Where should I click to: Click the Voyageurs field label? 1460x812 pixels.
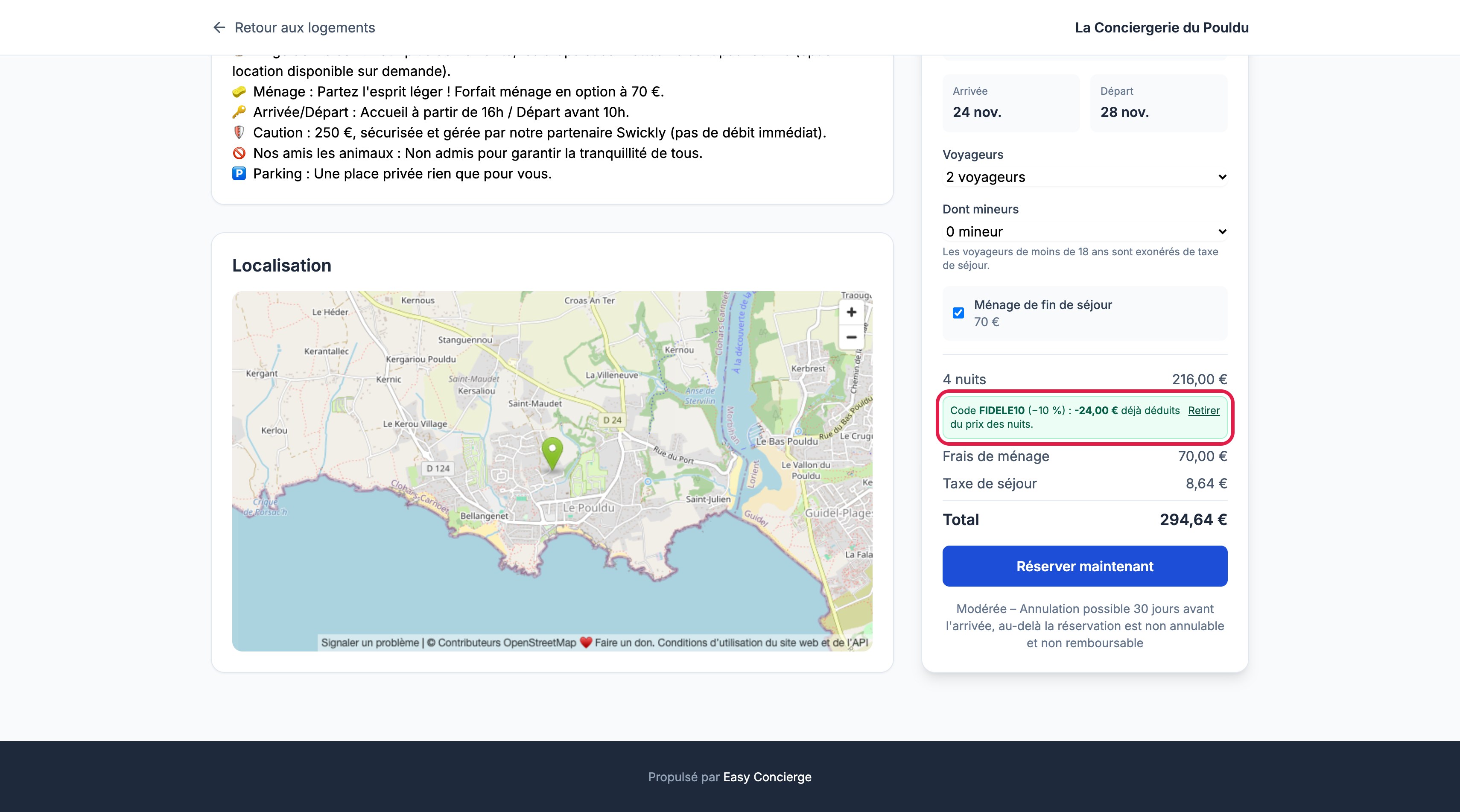[972, 155]
